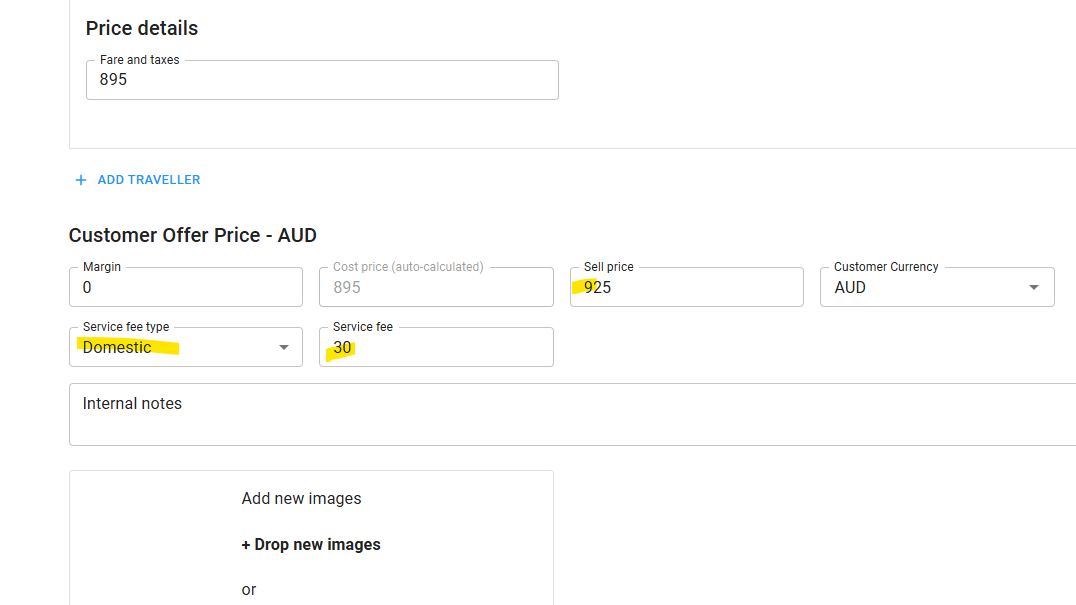Screen dimensions: 1076x605
Task: Click the Cost price auto-calculated field
Action: 435,288
